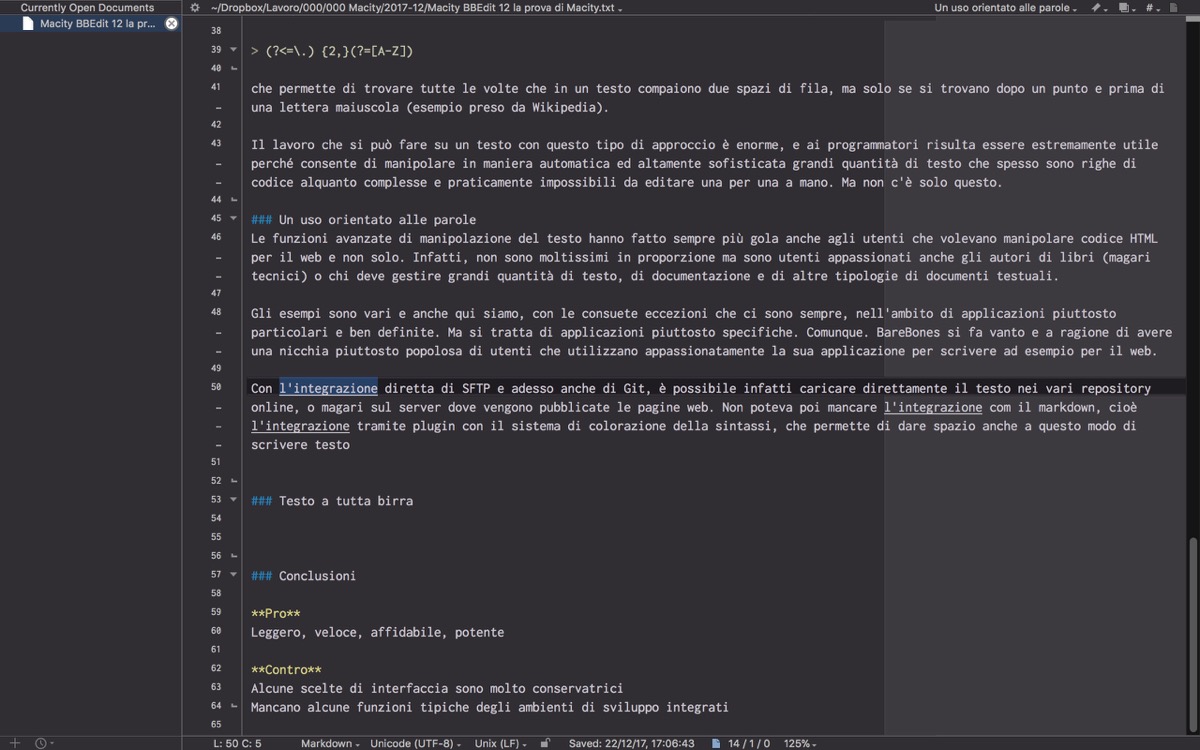Open the file path popup menu
Image resolution: width=1200 pixels, height=750 pixels.
(x=416, y=7)
